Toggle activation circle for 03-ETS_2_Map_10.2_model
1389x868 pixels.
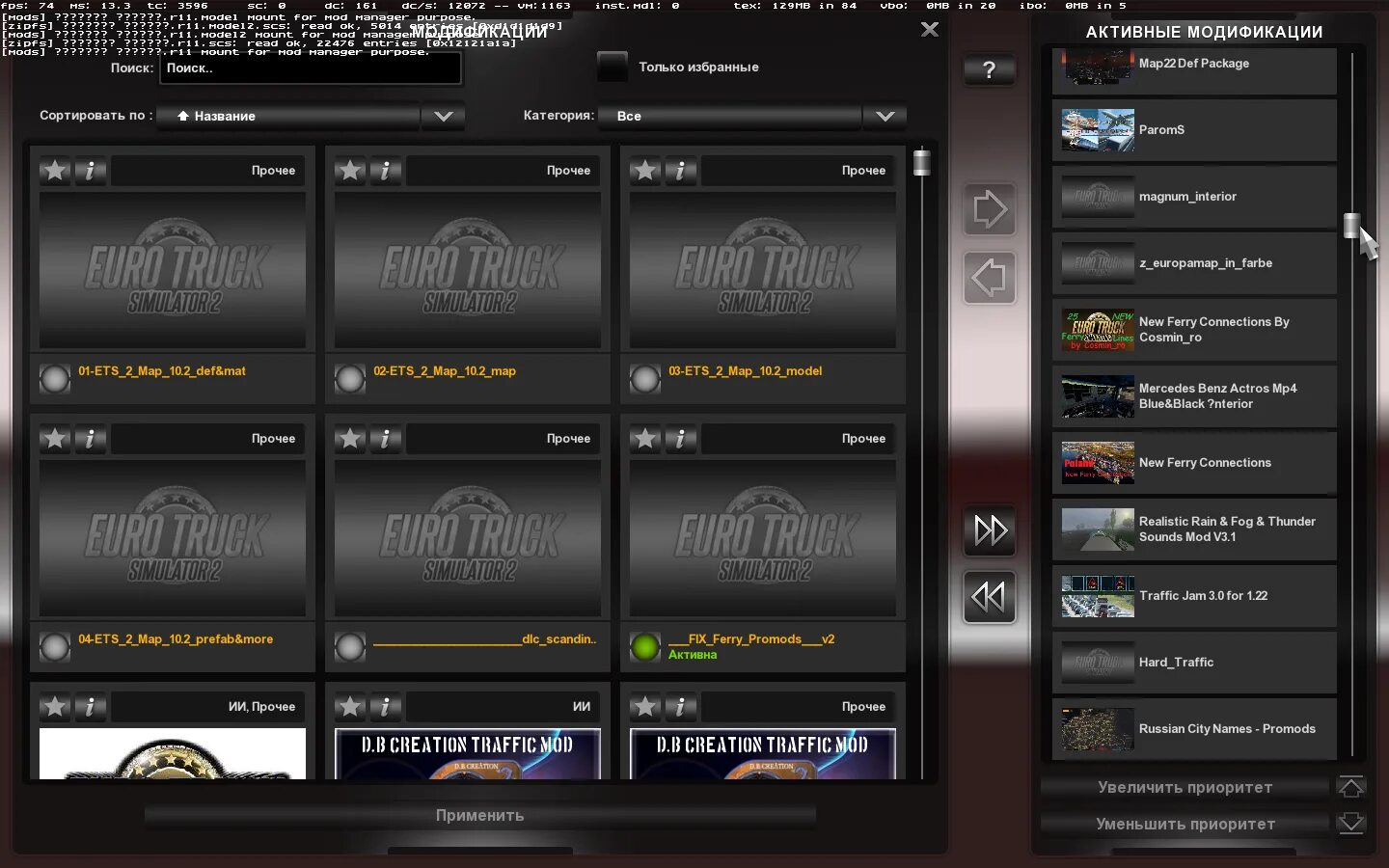pos(645,379)
